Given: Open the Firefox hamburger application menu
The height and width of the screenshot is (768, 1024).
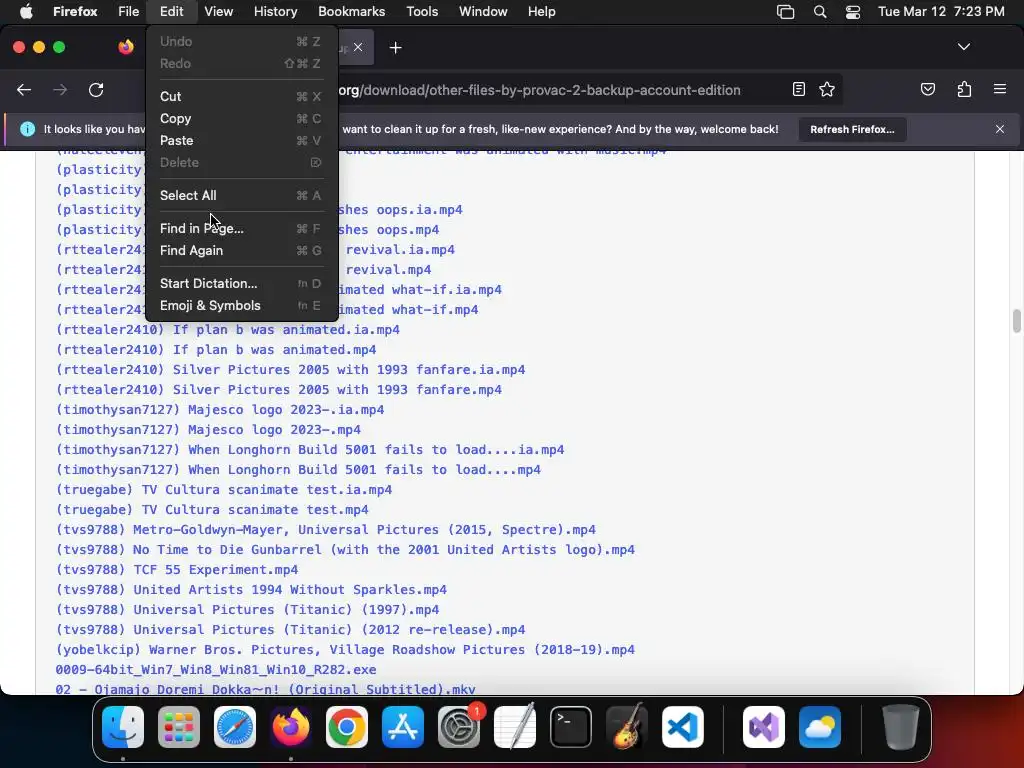Looking at the screenshot, I should coord(1000,89).
